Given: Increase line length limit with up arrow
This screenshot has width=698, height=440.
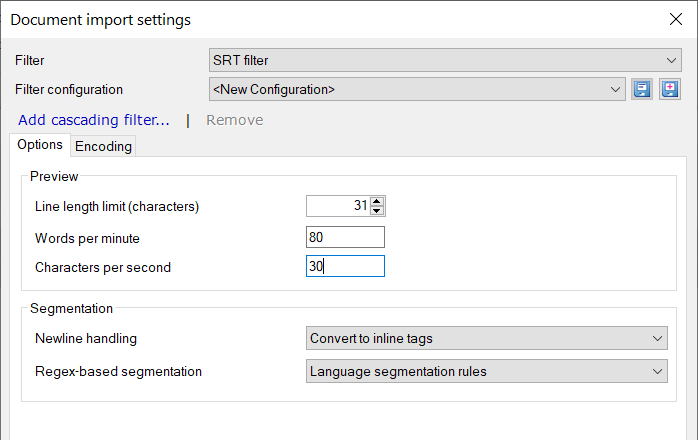Looking at the screenshot, I should click(377, 202).
